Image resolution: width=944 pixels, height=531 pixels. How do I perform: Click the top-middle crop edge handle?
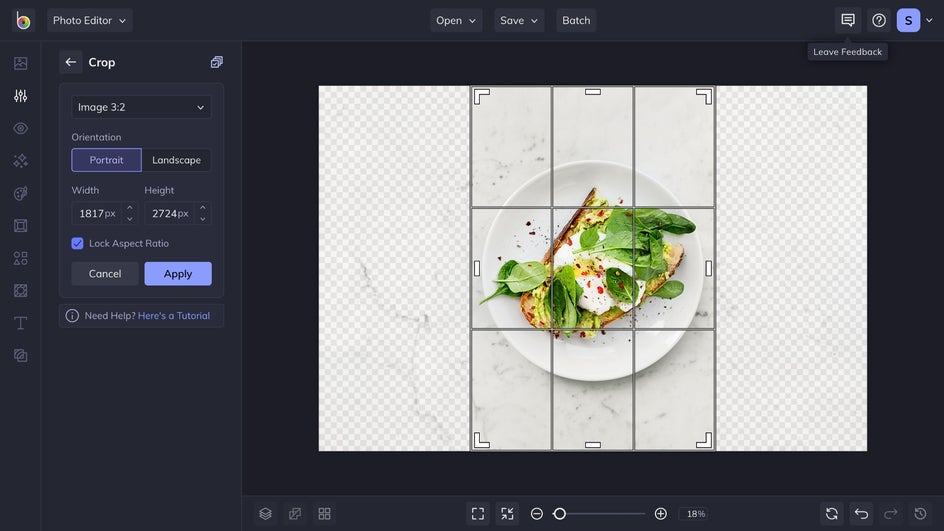click(x=593, y=92)
